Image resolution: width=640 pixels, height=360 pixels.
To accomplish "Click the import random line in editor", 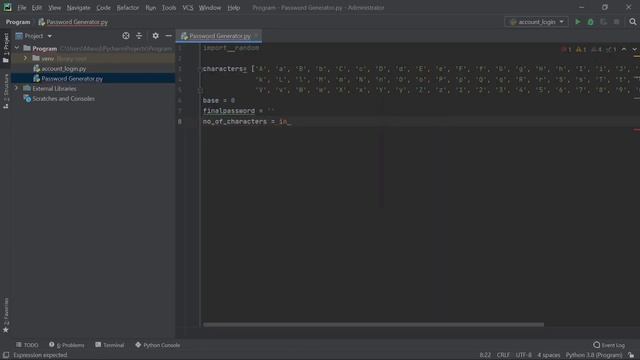I will point(231,48).
